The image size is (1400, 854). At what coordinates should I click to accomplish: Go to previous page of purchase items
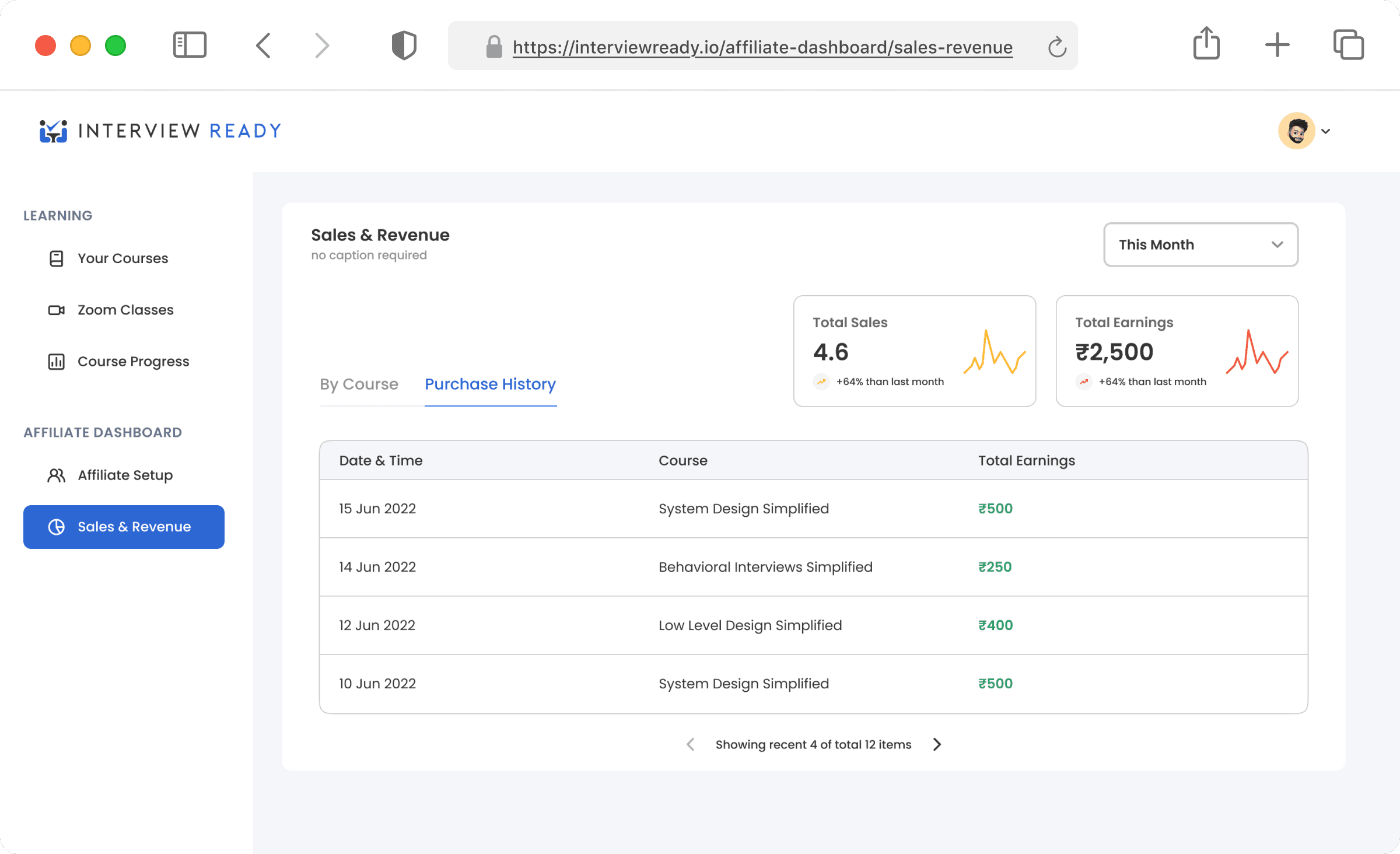(x=691, y=744)
